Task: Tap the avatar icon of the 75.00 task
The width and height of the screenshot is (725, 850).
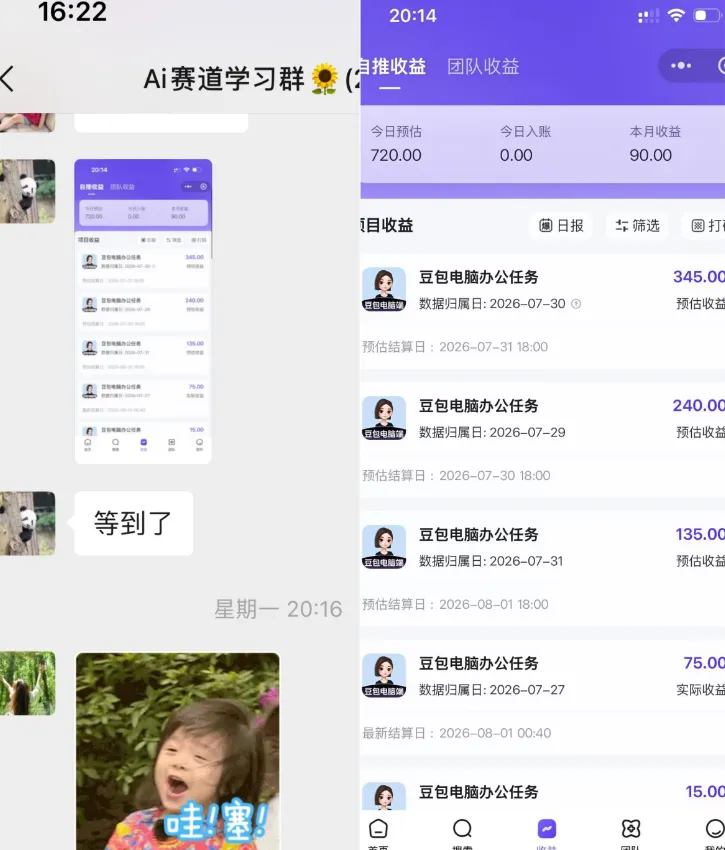Action: click(x=384, y=675)
